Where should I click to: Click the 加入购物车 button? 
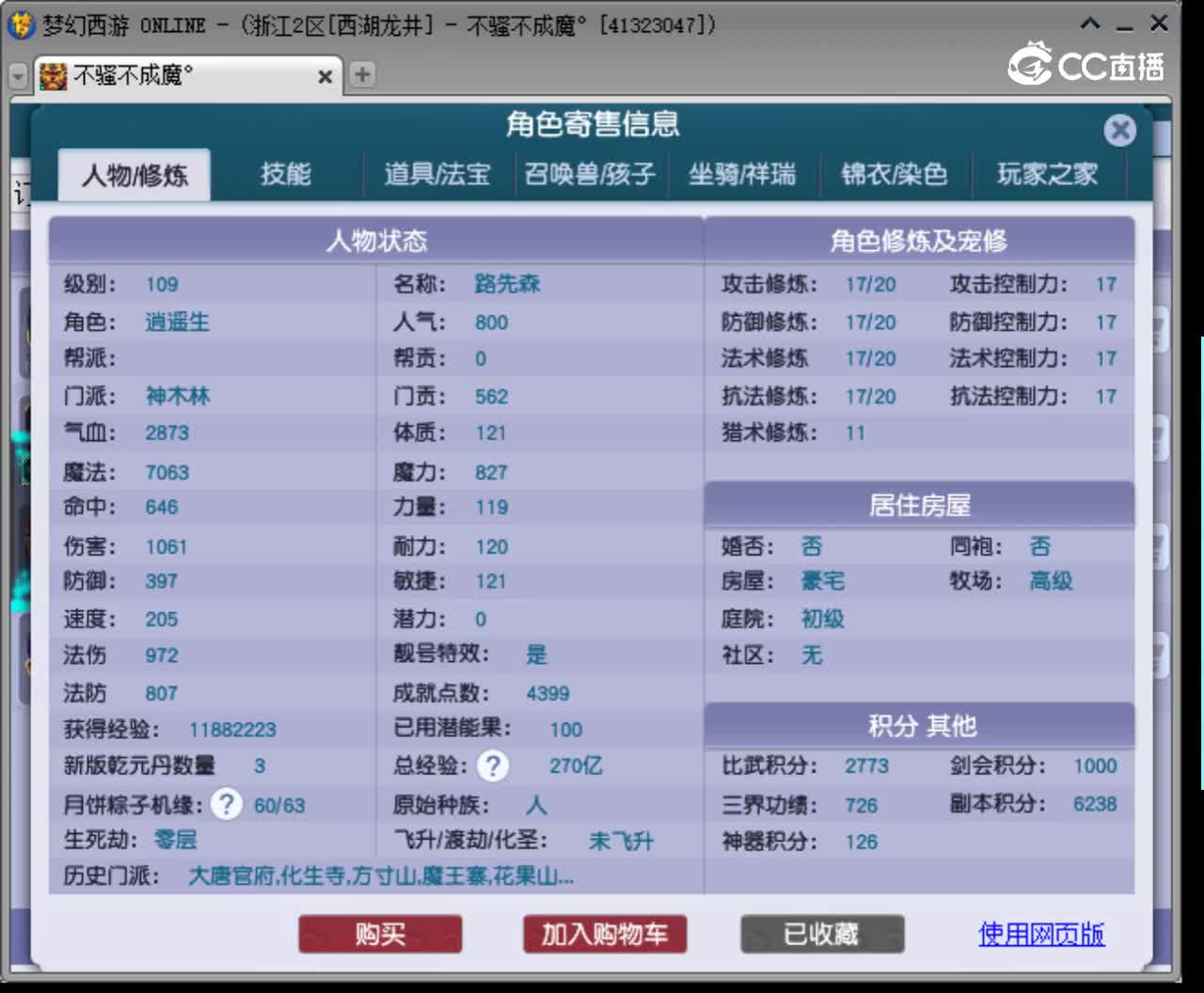pyautogui.click(x=605, y=934)
